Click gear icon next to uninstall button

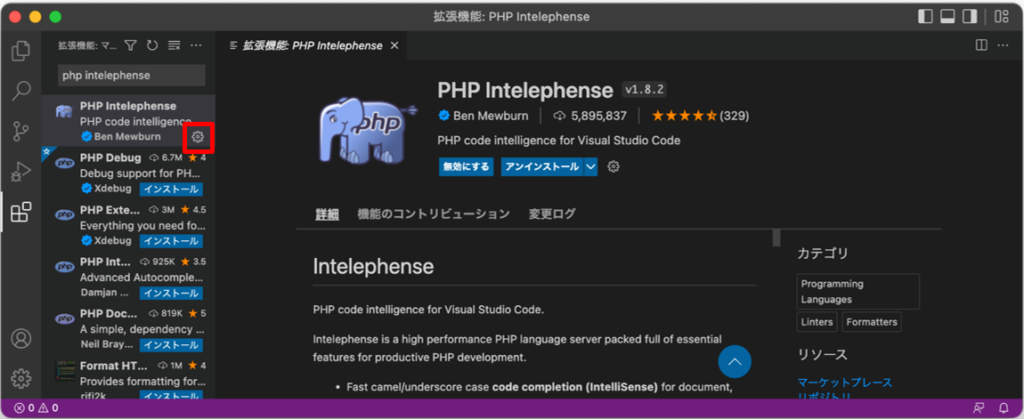pyautogui.click(x=613, y=166)
